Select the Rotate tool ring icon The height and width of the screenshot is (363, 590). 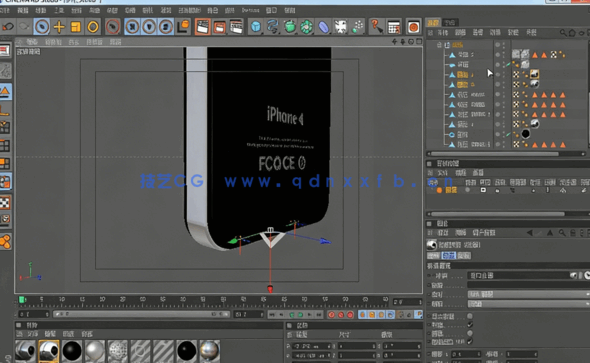coord(93,27)
